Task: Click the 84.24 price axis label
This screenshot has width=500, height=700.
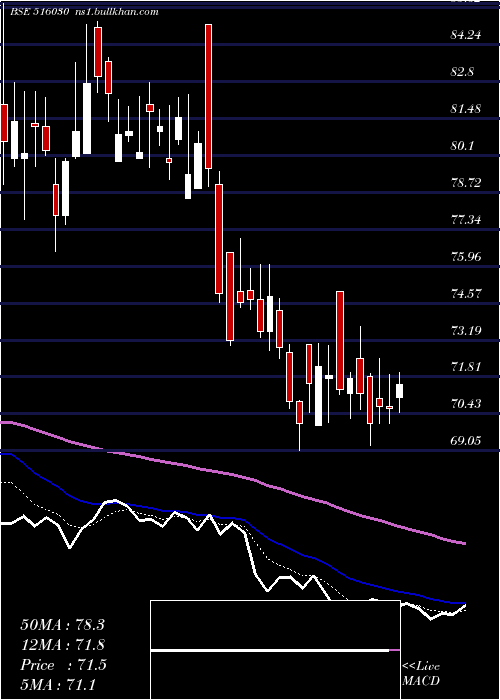Action: tap(466, 35)
